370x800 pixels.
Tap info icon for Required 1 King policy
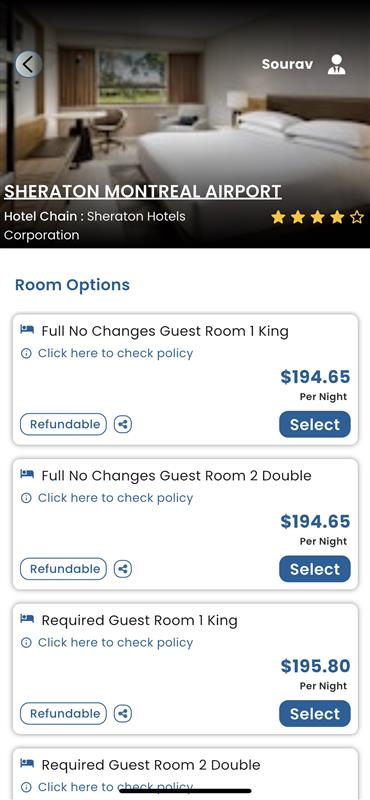tap(26, 643)
